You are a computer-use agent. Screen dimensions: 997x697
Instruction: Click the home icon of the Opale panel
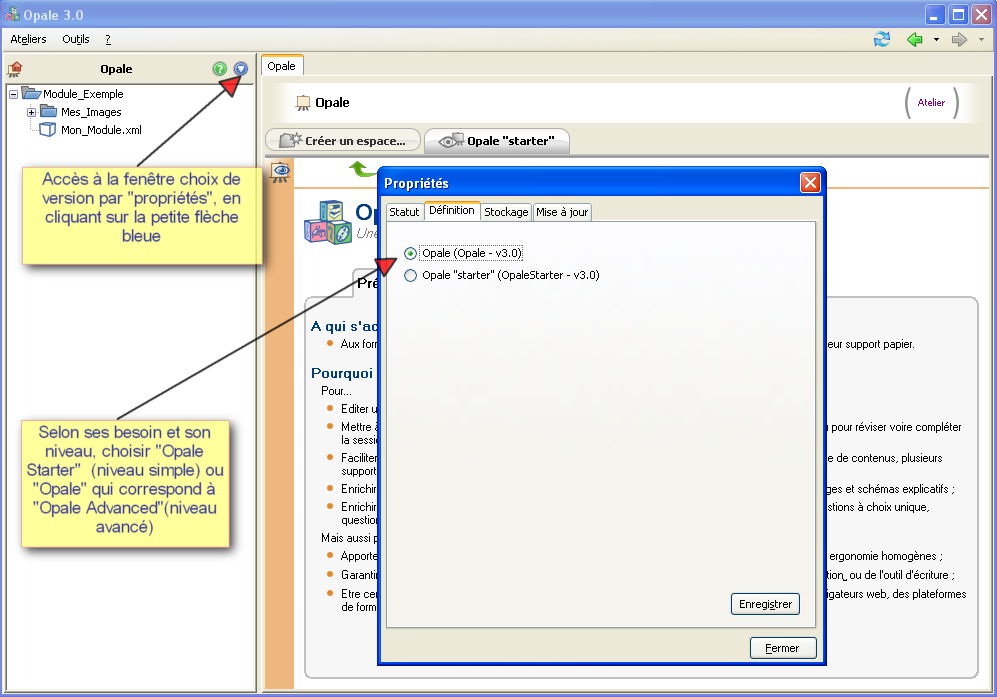pos(15,69)
